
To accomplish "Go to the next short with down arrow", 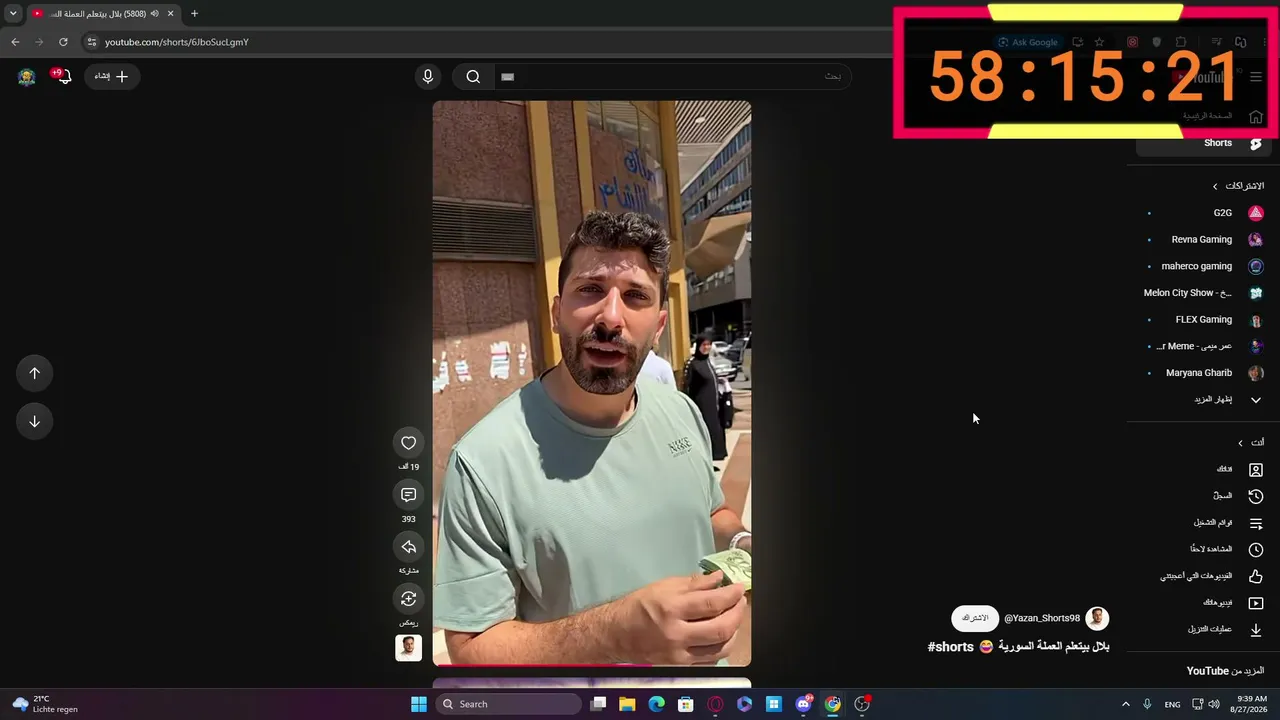I will click(x=34, y=421).
